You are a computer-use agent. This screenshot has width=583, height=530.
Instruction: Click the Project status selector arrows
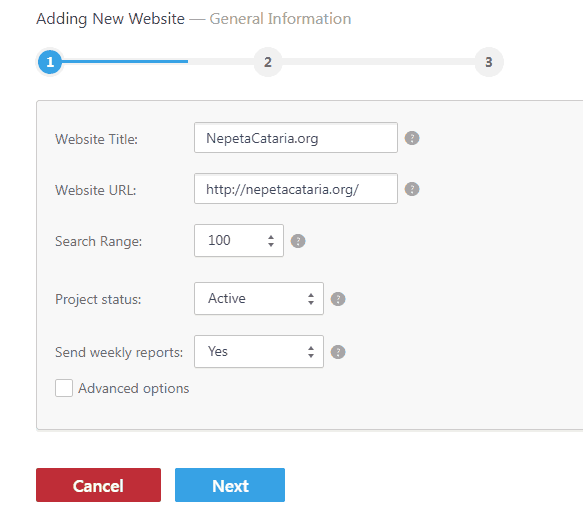point(311,299)
